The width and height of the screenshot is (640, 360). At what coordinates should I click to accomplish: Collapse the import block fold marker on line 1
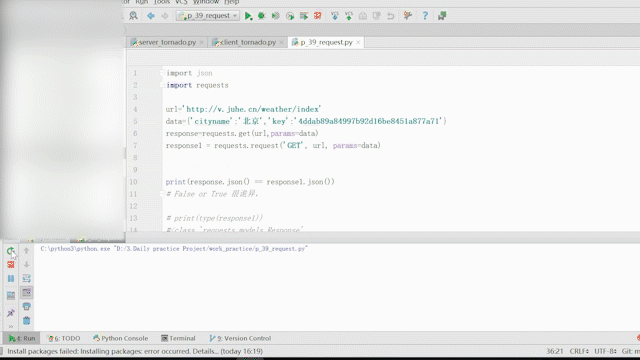(162, 73)
